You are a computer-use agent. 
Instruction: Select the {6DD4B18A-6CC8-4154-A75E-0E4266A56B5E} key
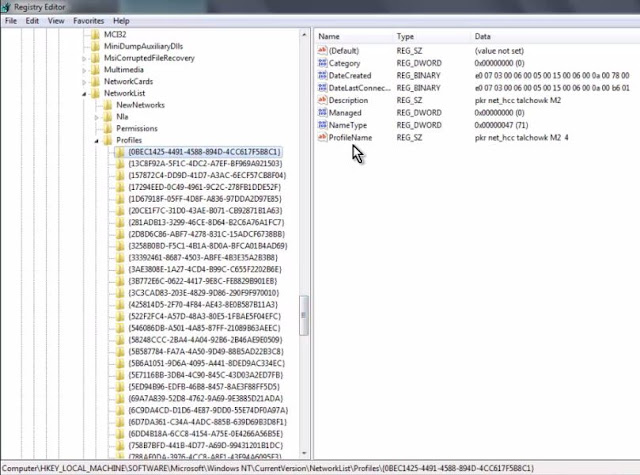pos(205,434)
